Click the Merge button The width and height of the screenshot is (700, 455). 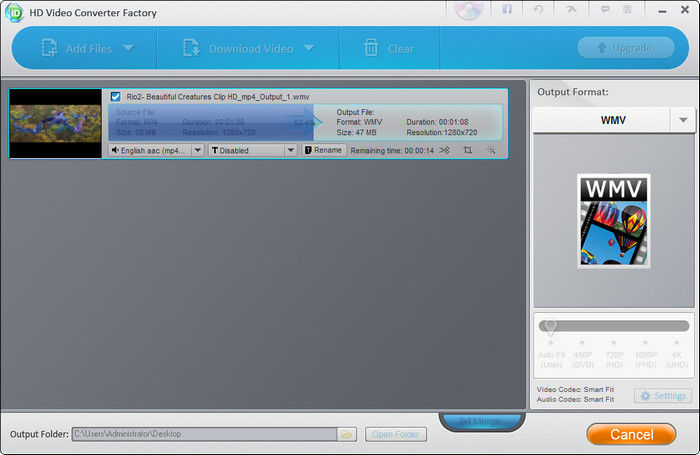tap(482, 421)
